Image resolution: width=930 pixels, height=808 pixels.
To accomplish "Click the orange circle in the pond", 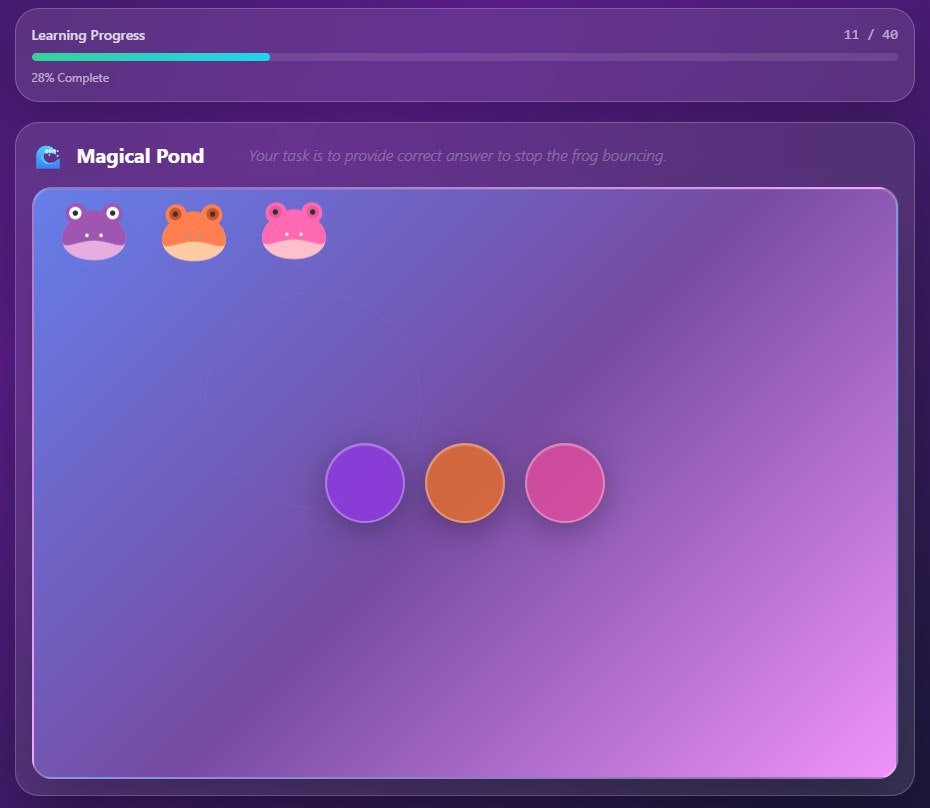I will click(465, 483).
